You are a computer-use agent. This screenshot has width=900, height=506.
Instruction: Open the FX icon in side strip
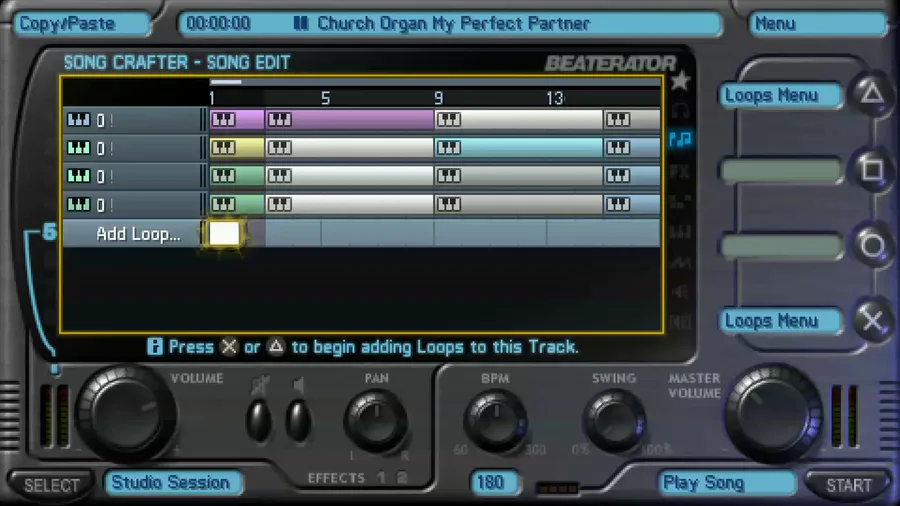point(680,171)
